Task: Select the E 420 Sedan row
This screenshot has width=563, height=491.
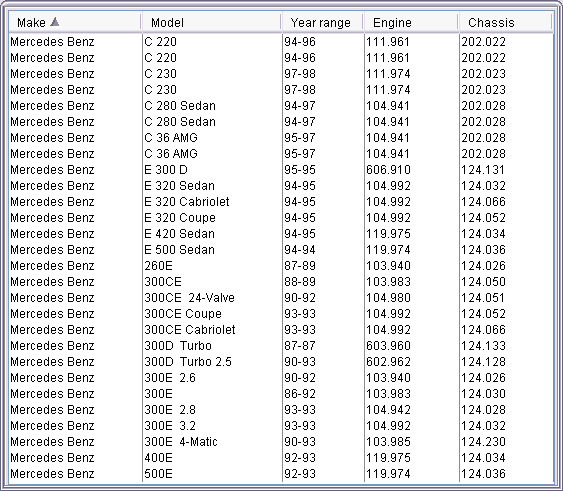Action: tap(281, 233)
